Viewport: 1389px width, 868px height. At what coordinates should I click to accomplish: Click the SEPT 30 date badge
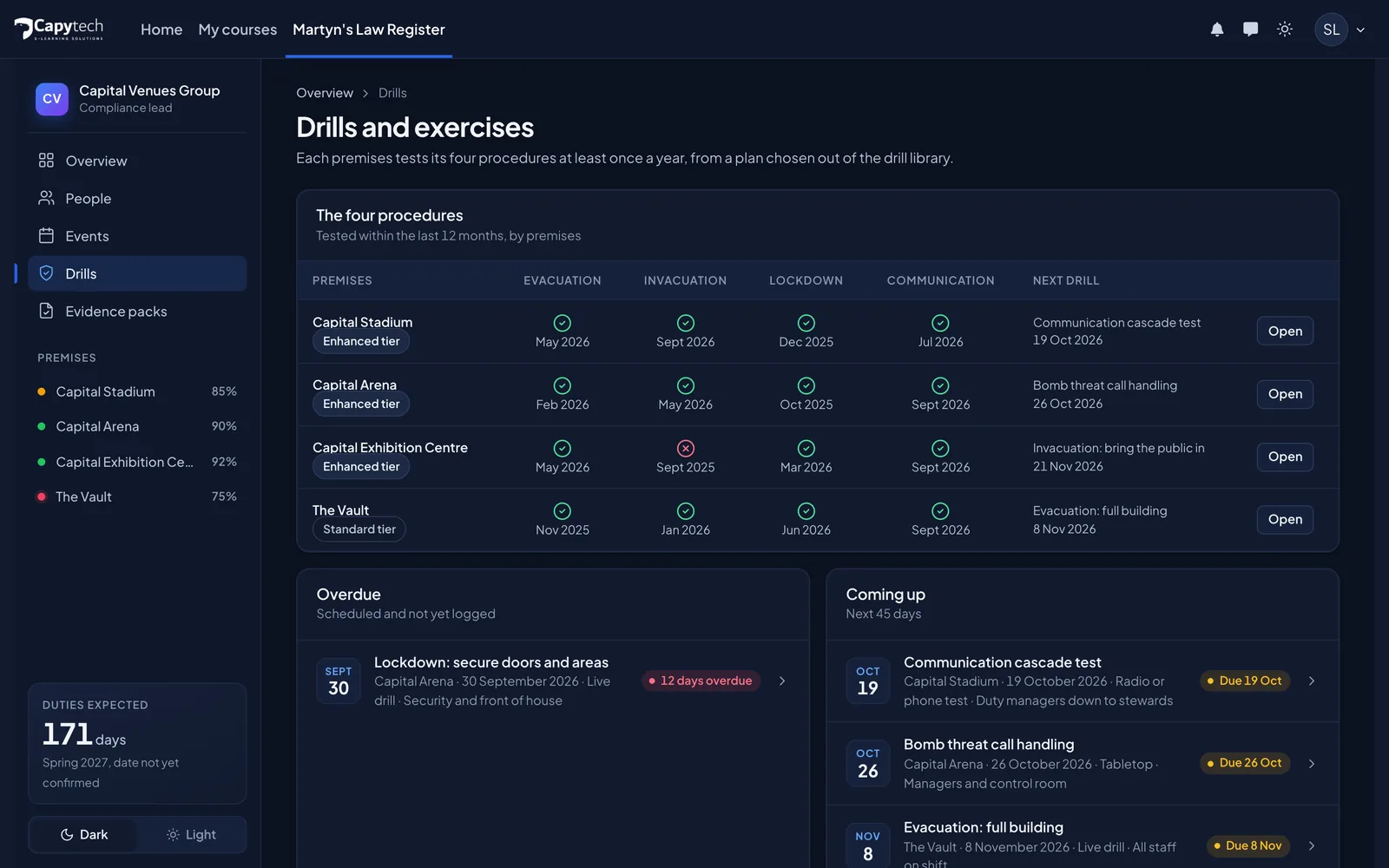pos(339,681)
